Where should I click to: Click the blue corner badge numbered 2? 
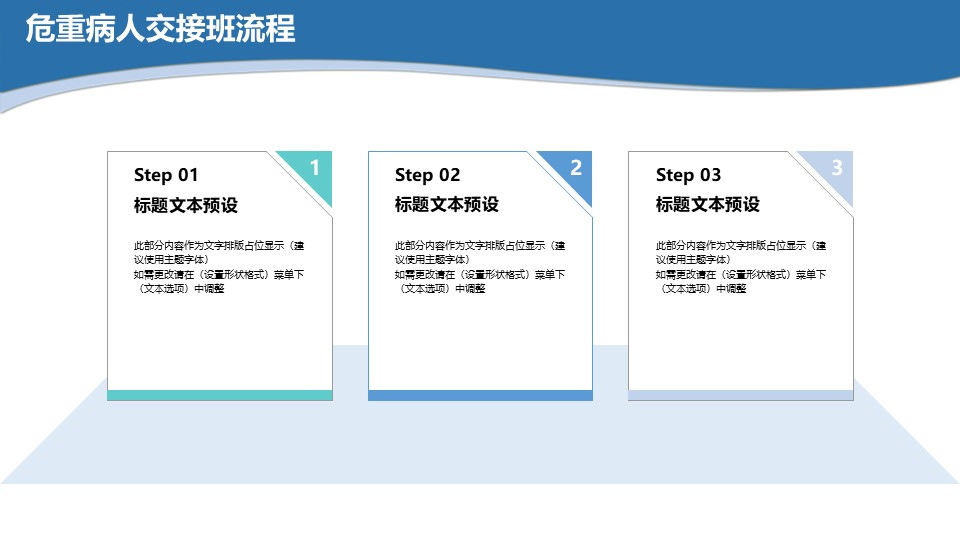[x=574, y=170]
